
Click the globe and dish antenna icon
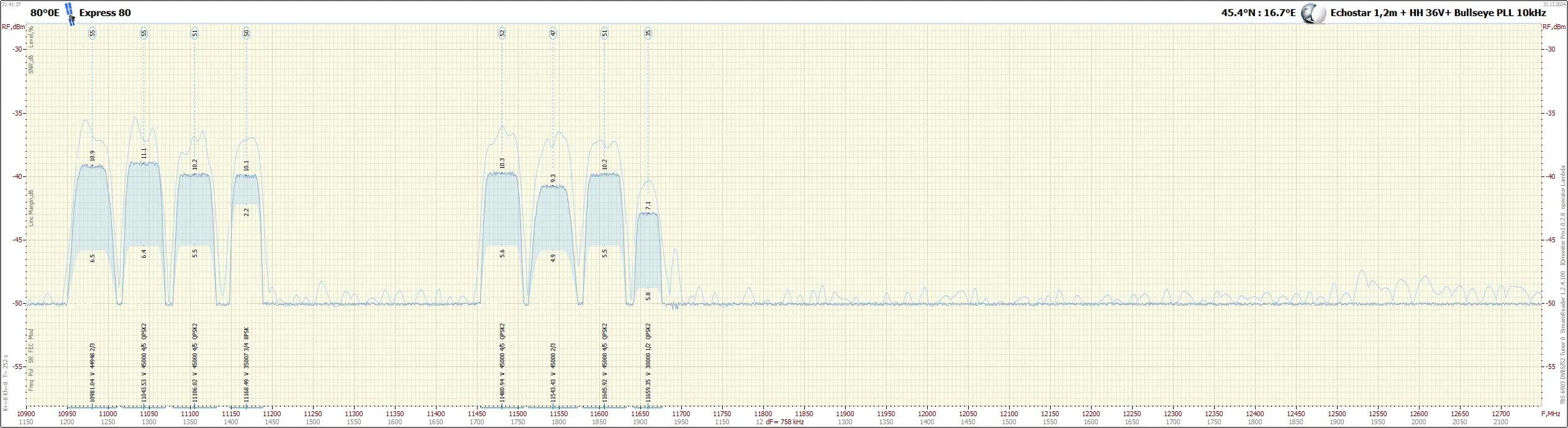pyautogui.click(x=1313, y=14)
